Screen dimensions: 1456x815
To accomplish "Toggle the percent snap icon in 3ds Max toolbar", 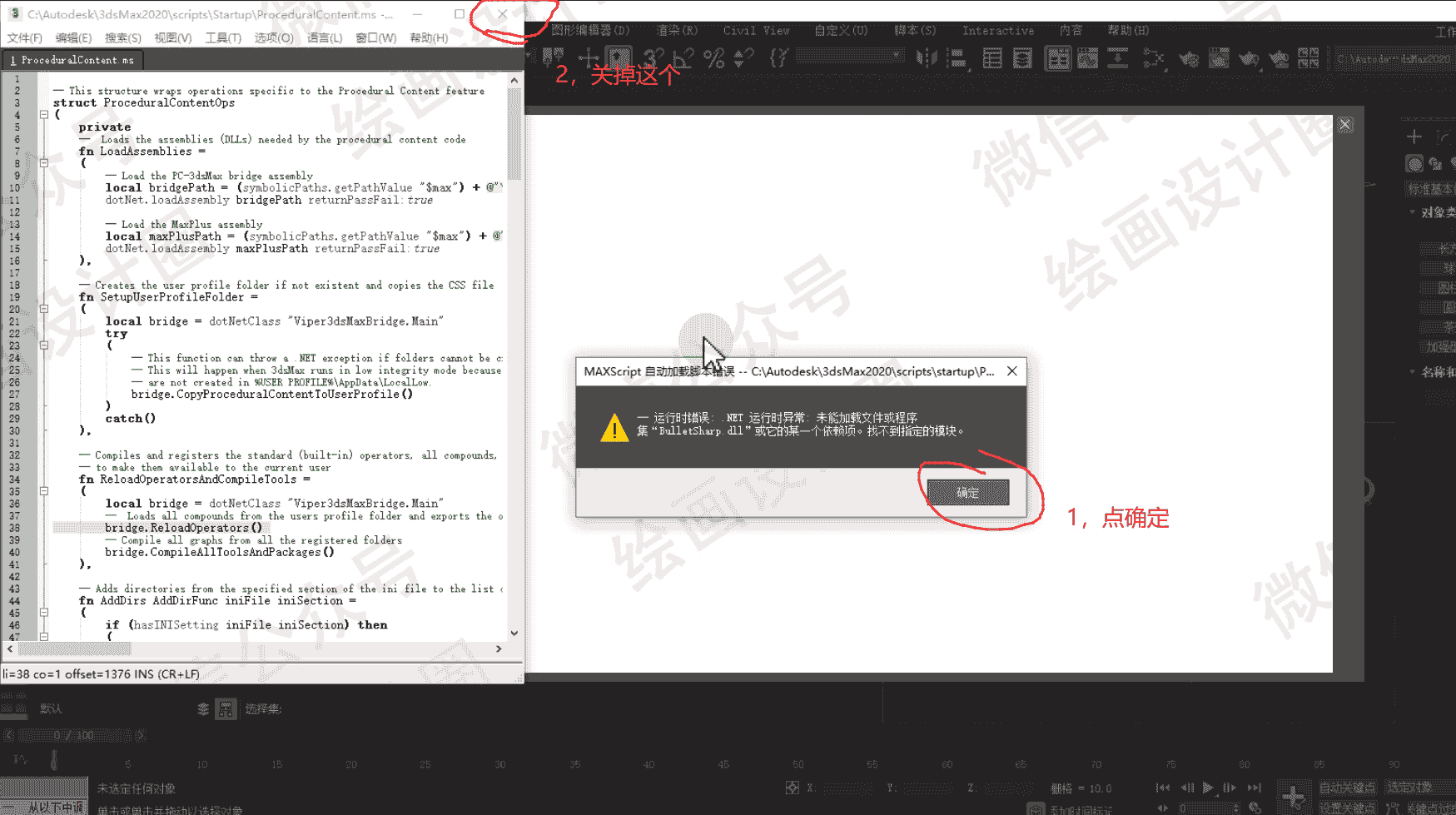I will [x=713, y=58].
